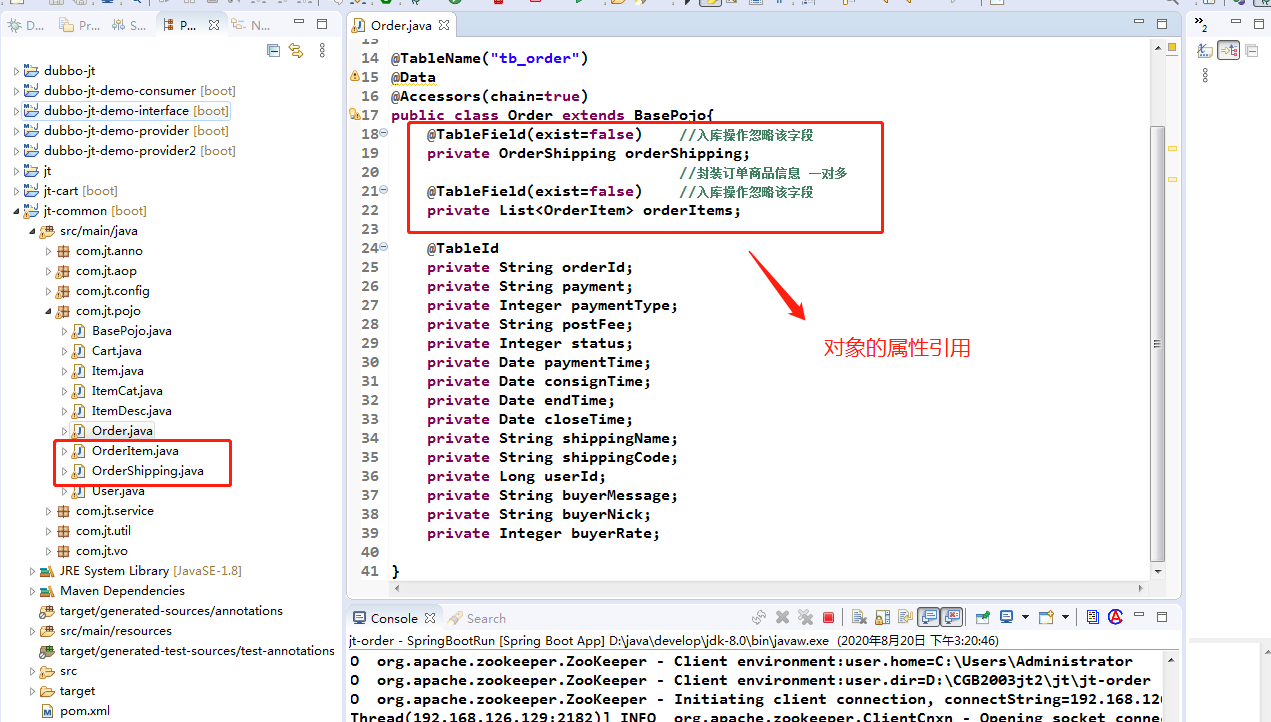Open OrderShipping.java in the tree

click(147, 471)
